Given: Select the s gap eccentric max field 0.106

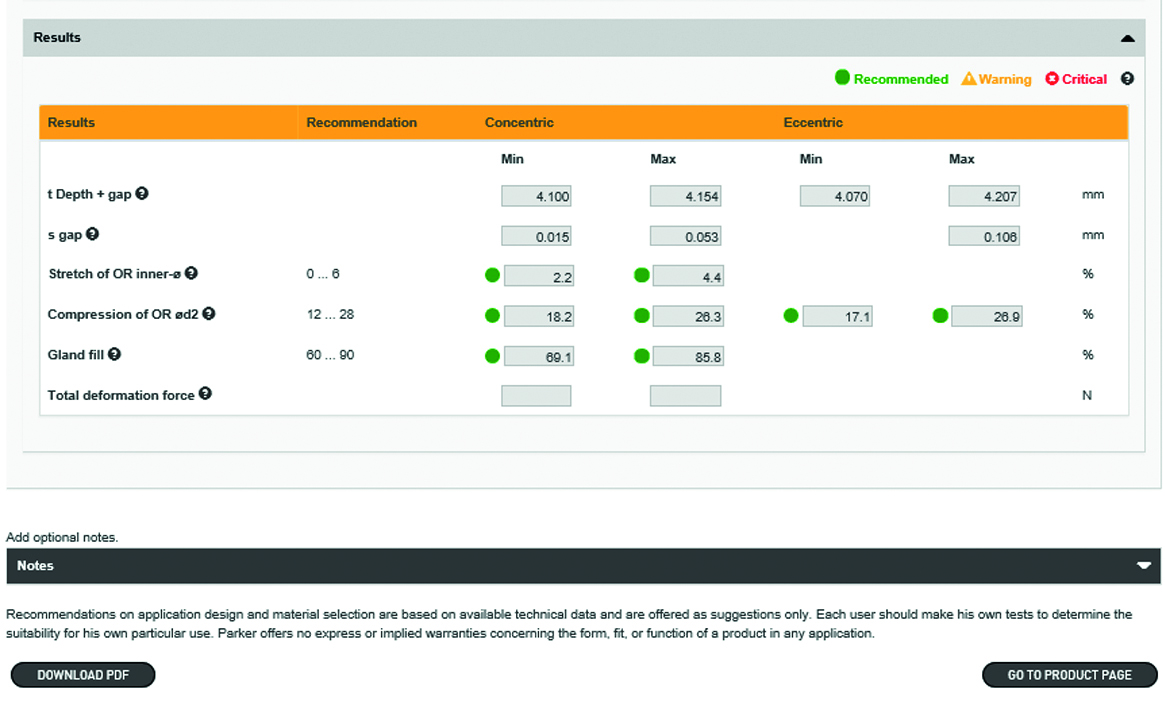Looking at the screenshot, I should pyautogui.click(x=984, y=236).
